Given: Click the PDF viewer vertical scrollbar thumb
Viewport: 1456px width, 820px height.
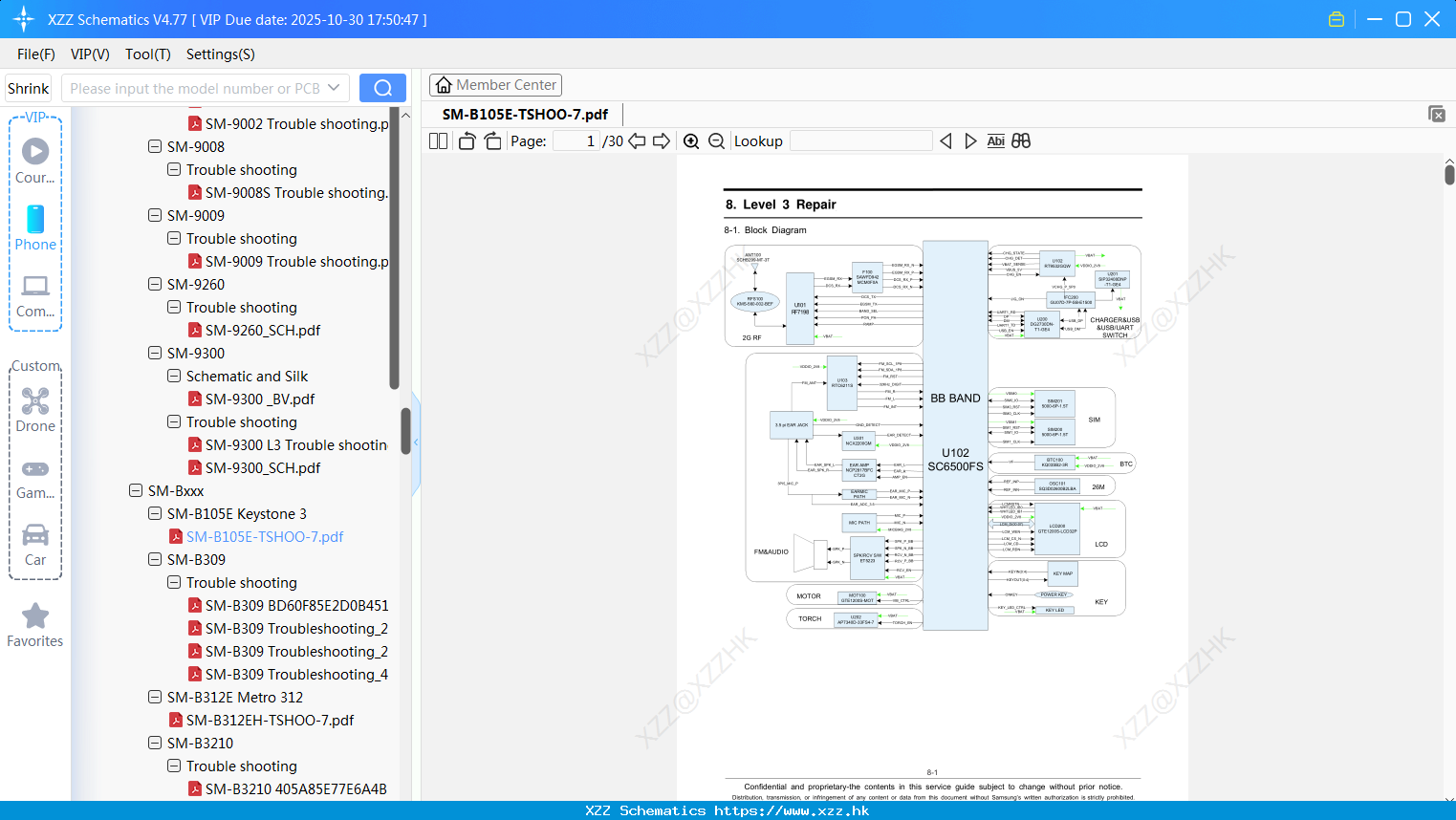Looking at the screenshot, I should tap(1449, 174).
